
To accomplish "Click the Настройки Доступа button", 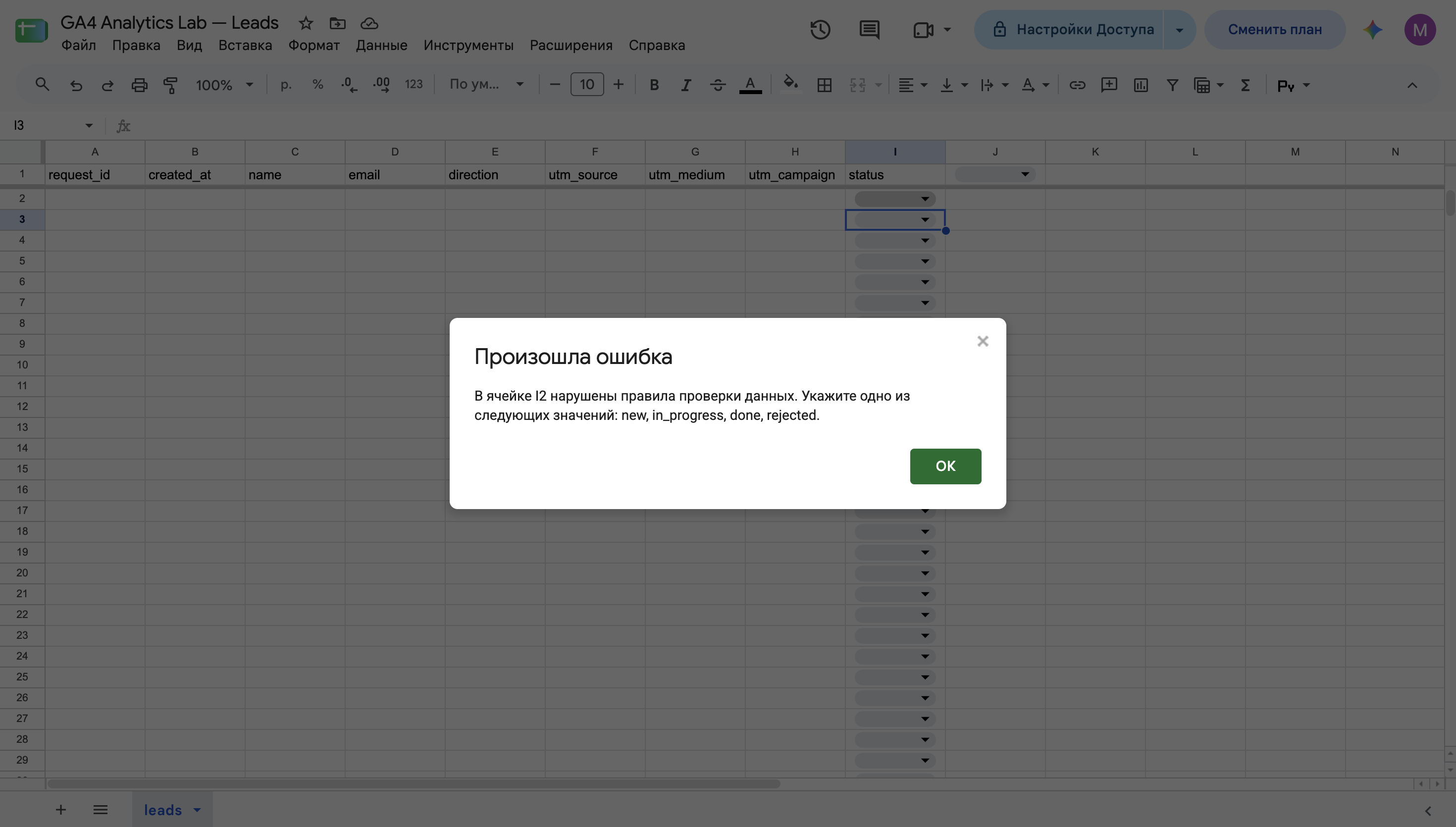I will 1069,30.
